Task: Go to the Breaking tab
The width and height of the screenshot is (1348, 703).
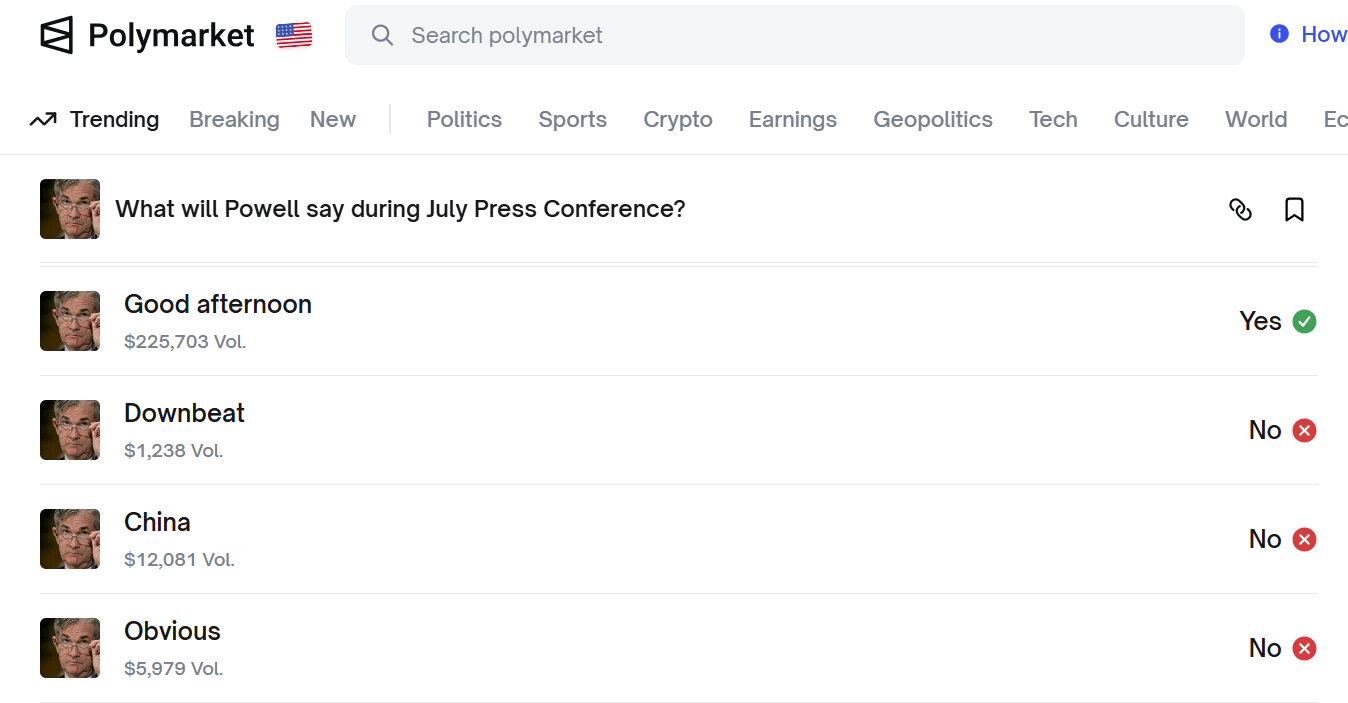Action: (x=234, y=120)
